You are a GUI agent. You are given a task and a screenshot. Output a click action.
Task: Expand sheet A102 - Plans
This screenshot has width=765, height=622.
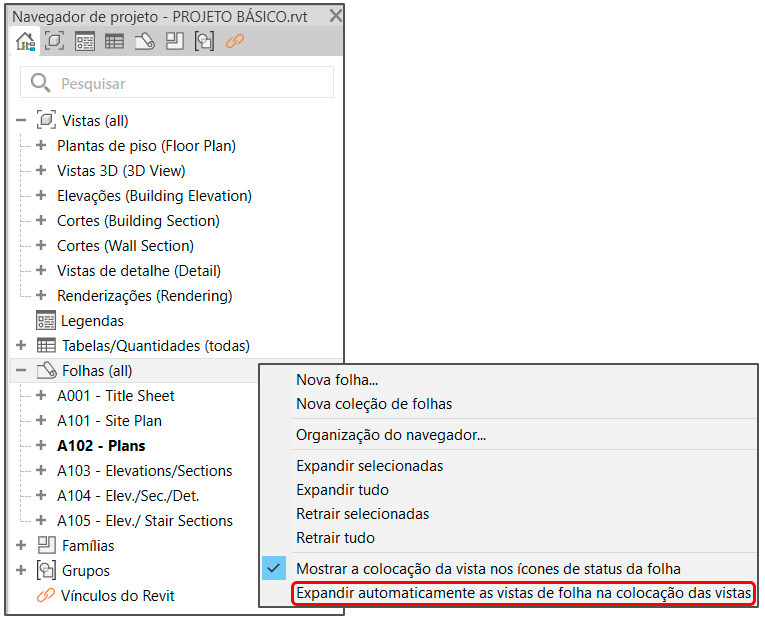click(x=41, y=445)
